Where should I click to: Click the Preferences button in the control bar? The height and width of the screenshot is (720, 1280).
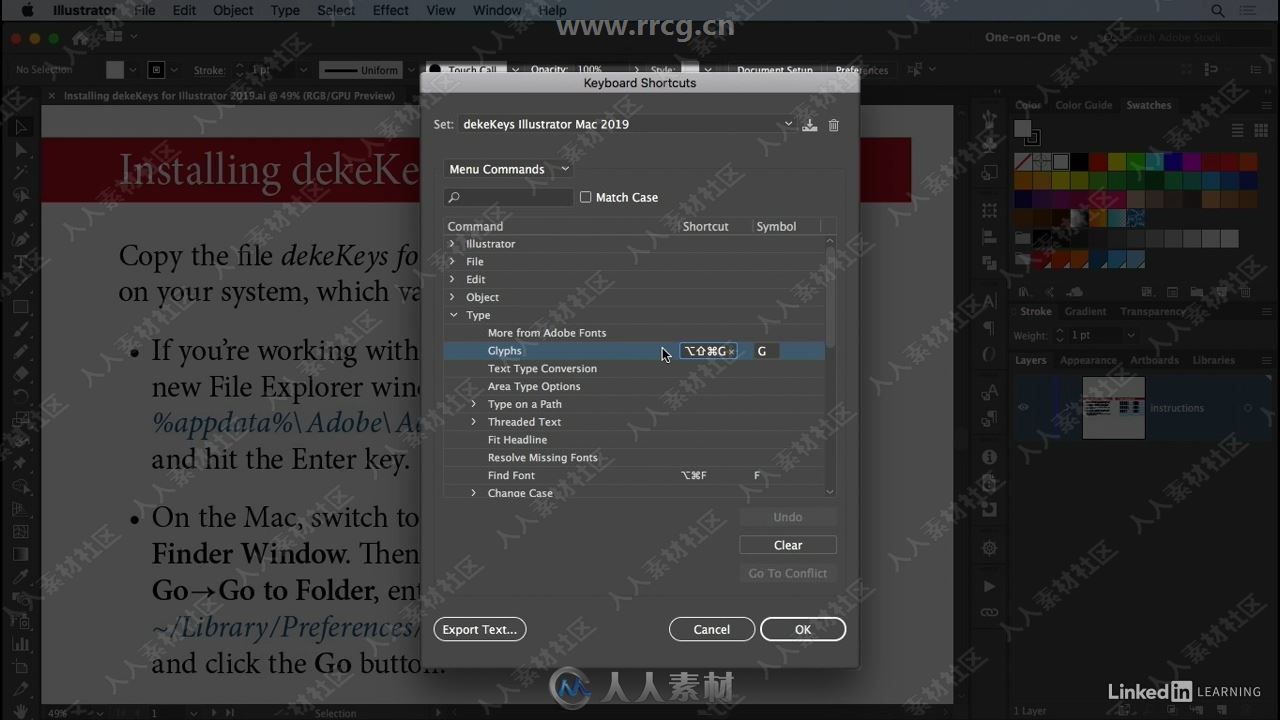(x=862, y=70)
